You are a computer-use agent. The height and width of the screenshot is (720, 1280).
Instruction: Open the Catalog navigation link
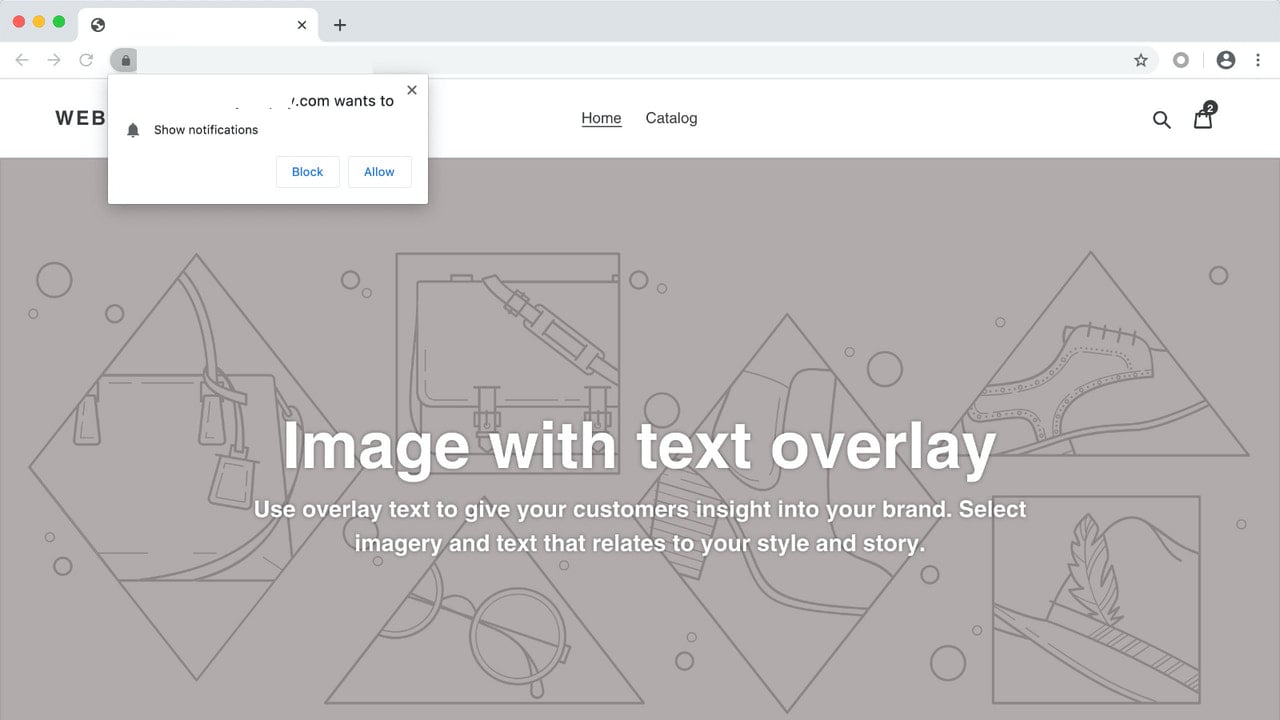671,118
